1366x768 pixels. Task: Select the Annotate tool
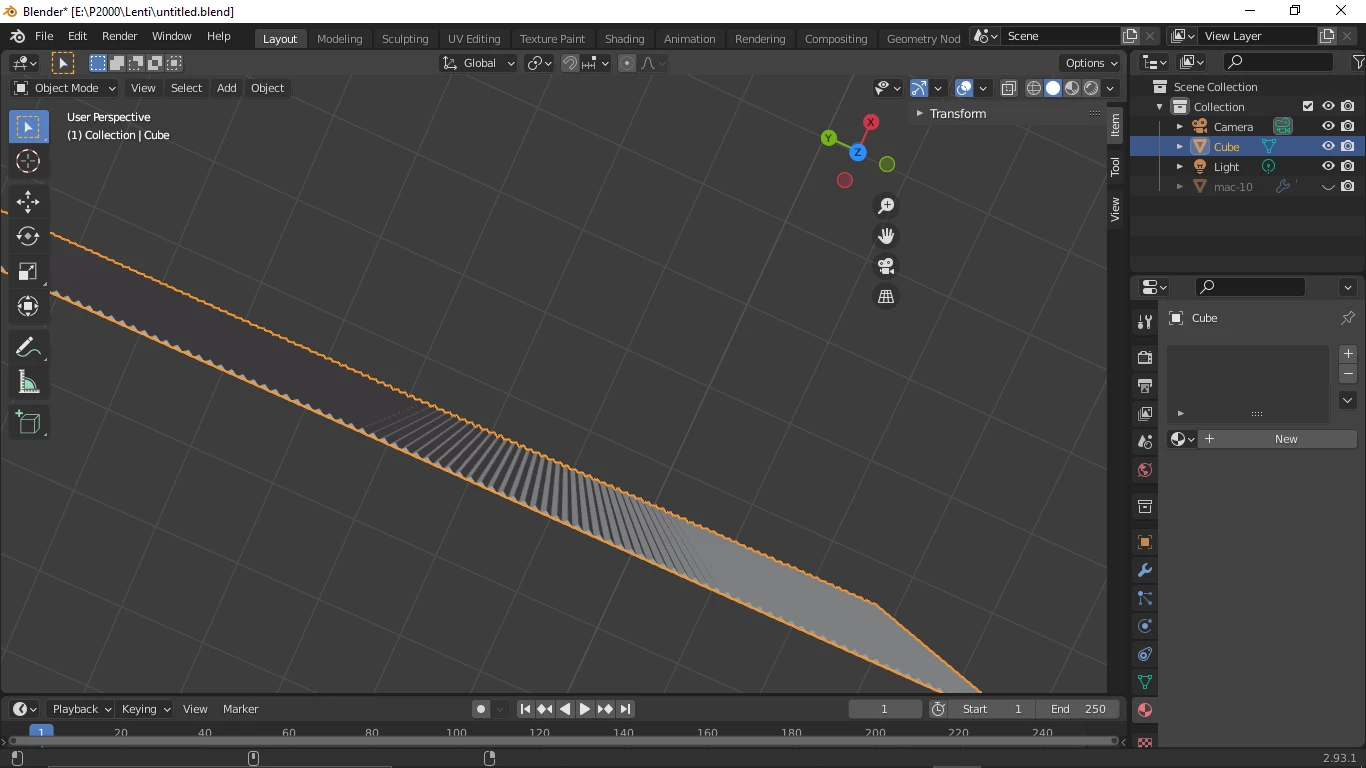28,347
